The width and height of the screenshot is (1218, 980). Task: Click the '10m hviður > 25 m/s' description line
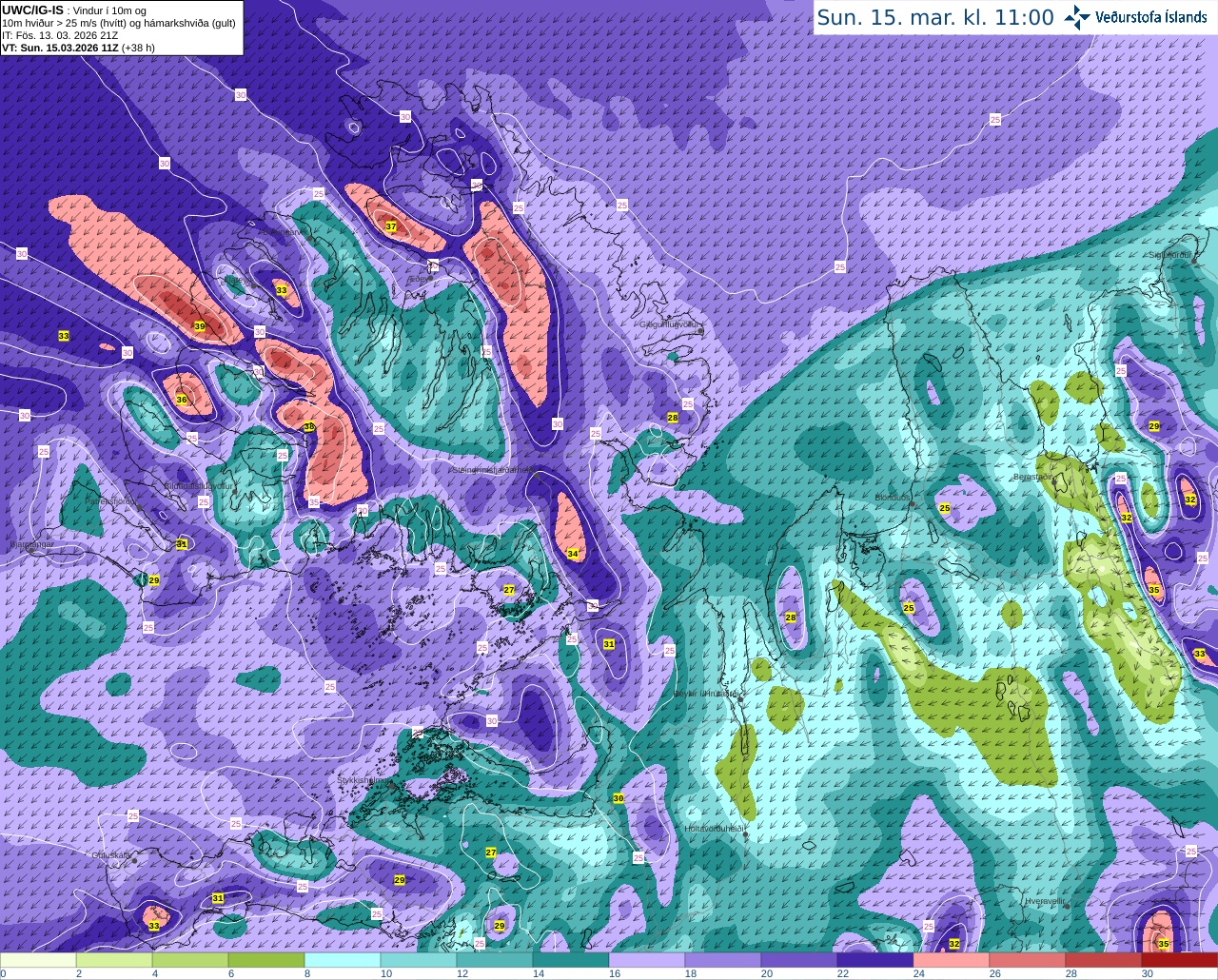[x=119, y=23]
